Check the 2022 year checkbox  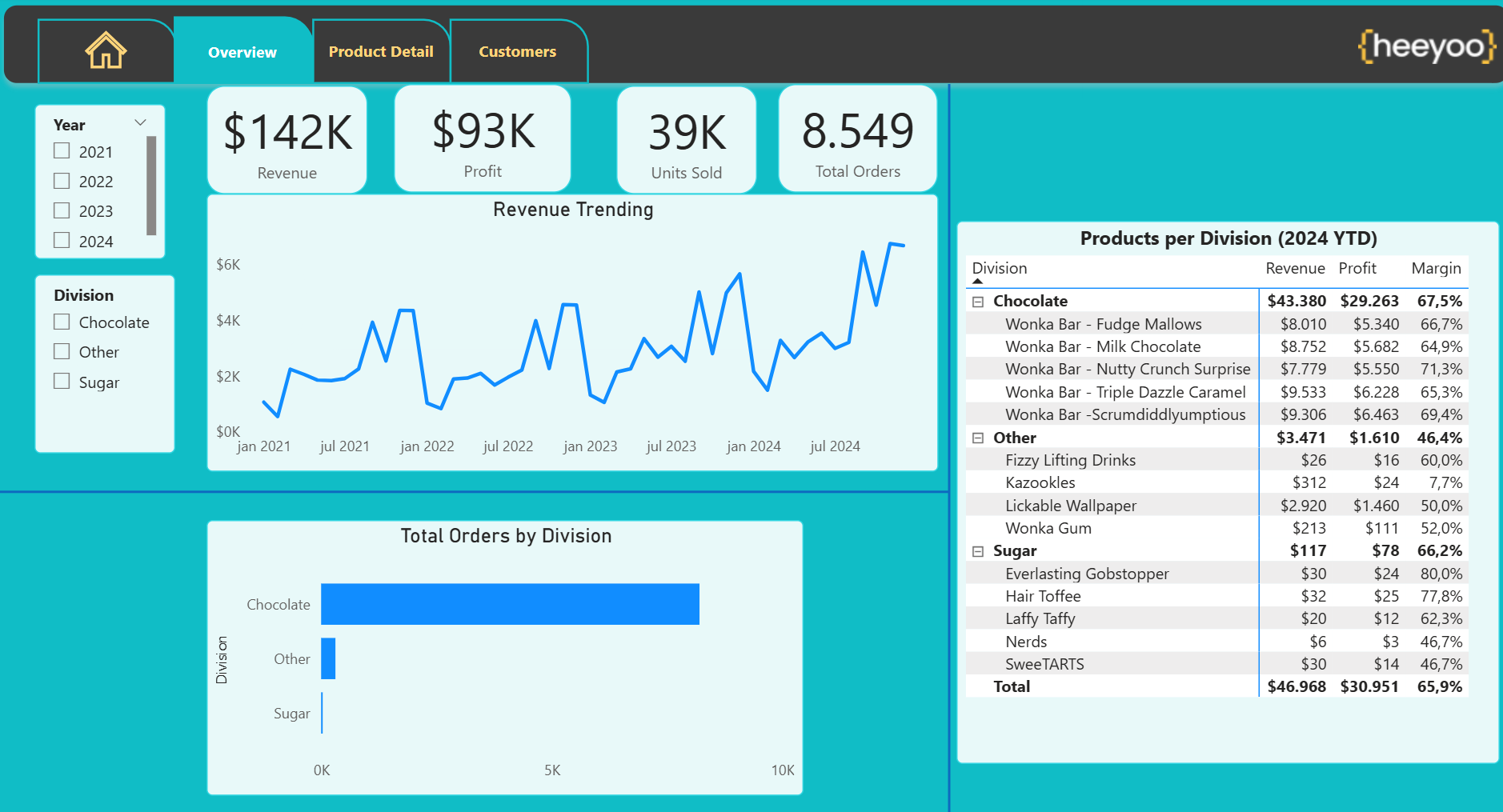click(62, 181)
